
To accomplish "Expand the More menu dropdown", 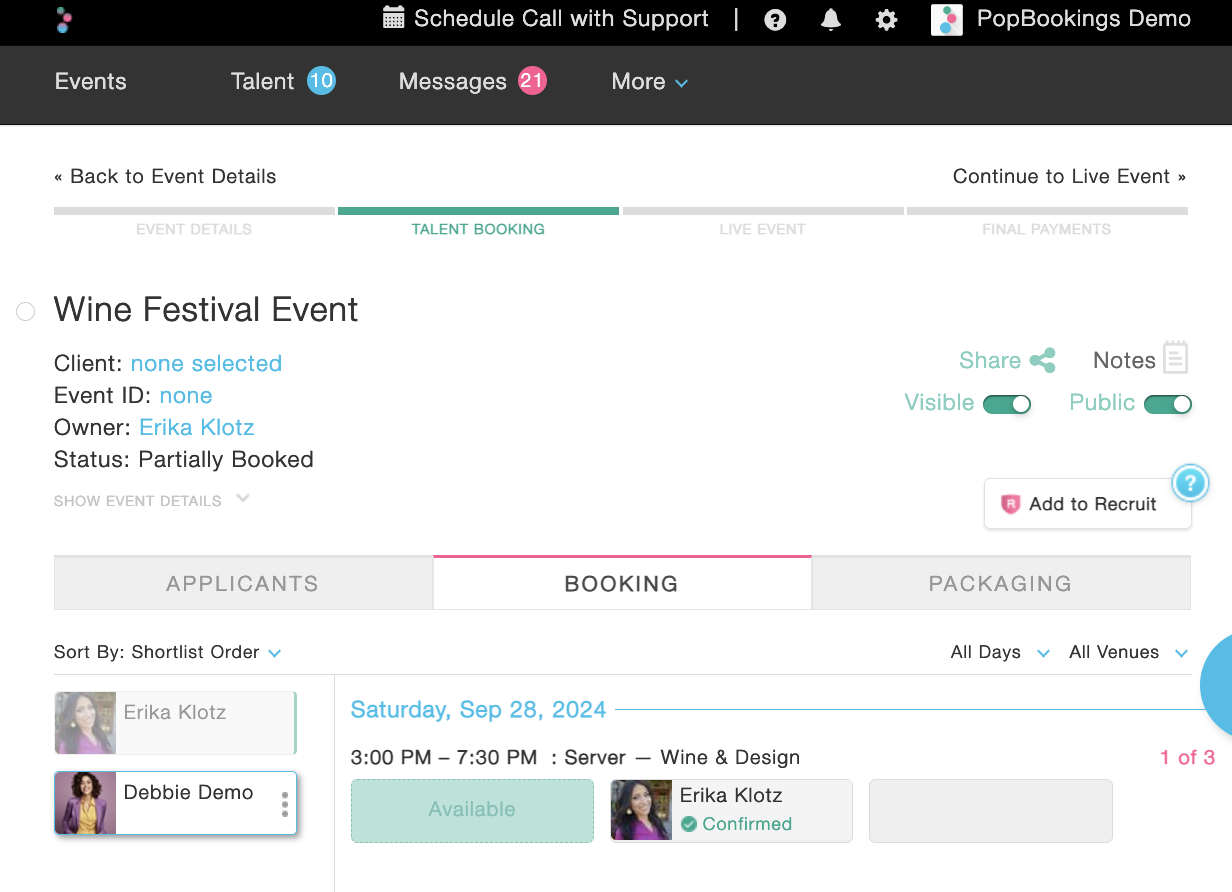I will coord(649,82).
